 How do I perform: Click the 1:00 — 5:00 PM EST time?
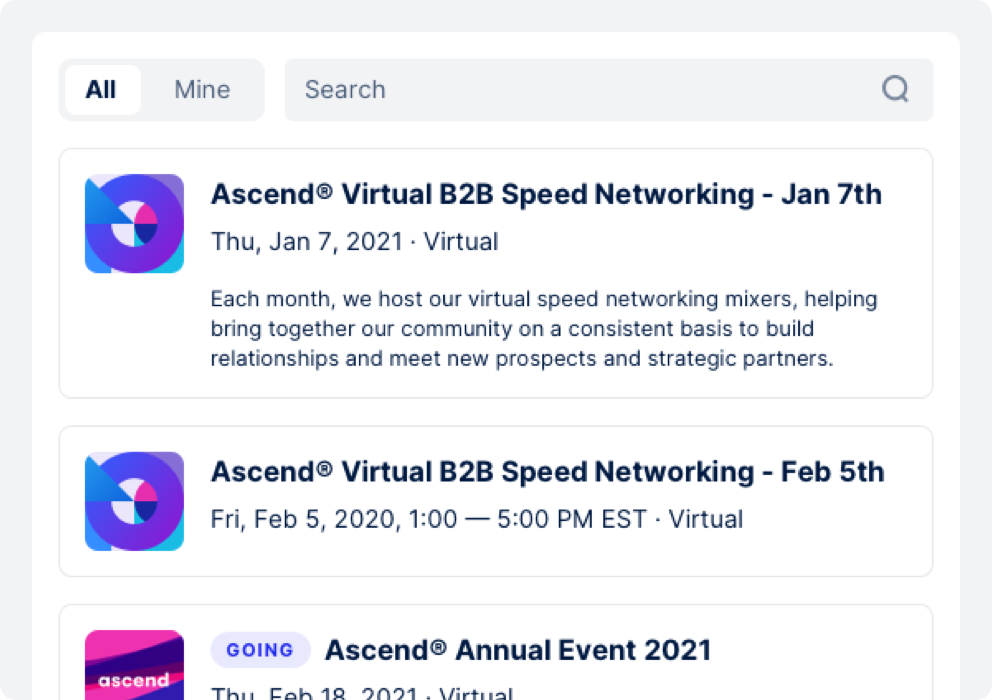click(517, 520)
